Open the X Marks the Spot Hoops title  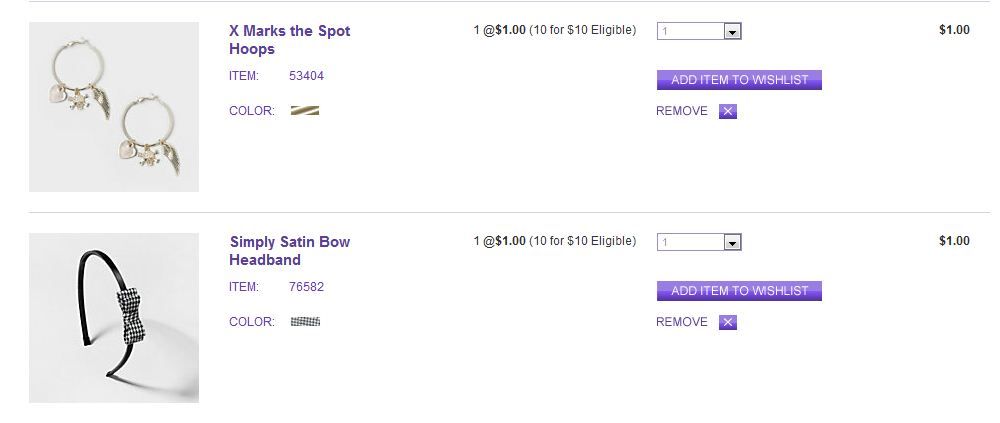289,40
